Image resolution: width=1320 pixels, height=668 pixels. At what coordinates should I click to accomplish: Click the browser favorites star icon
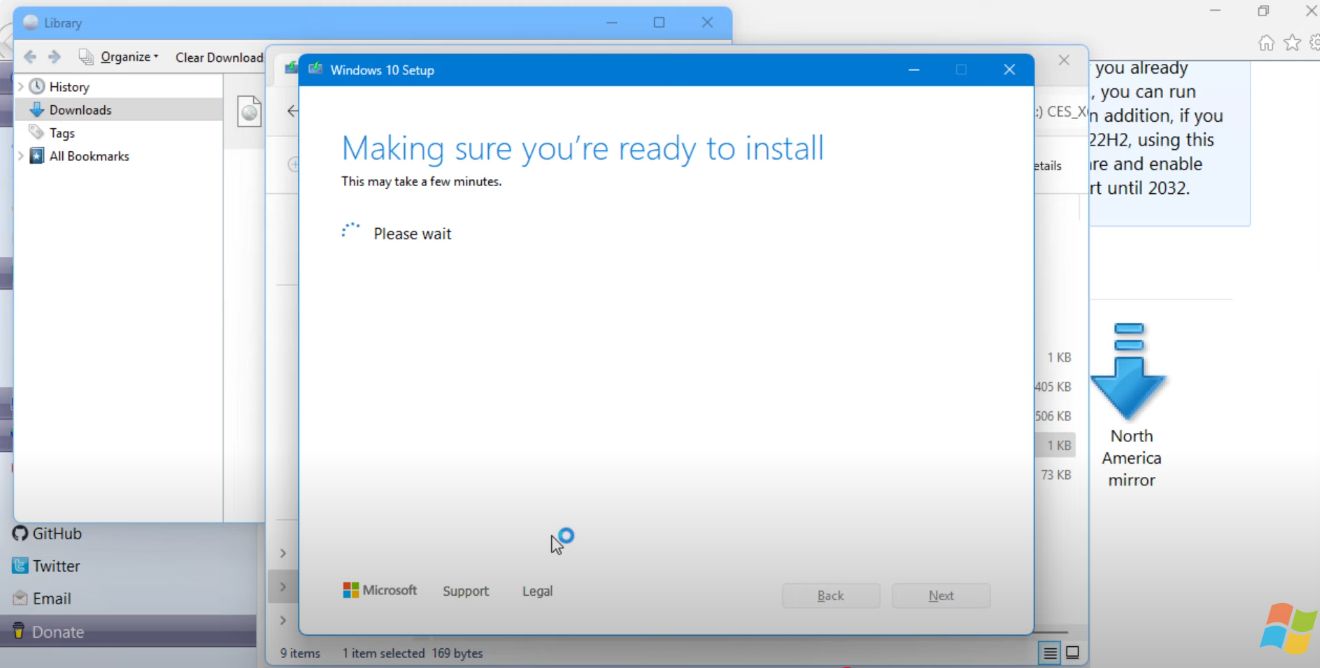click(x=1292, y=42)
